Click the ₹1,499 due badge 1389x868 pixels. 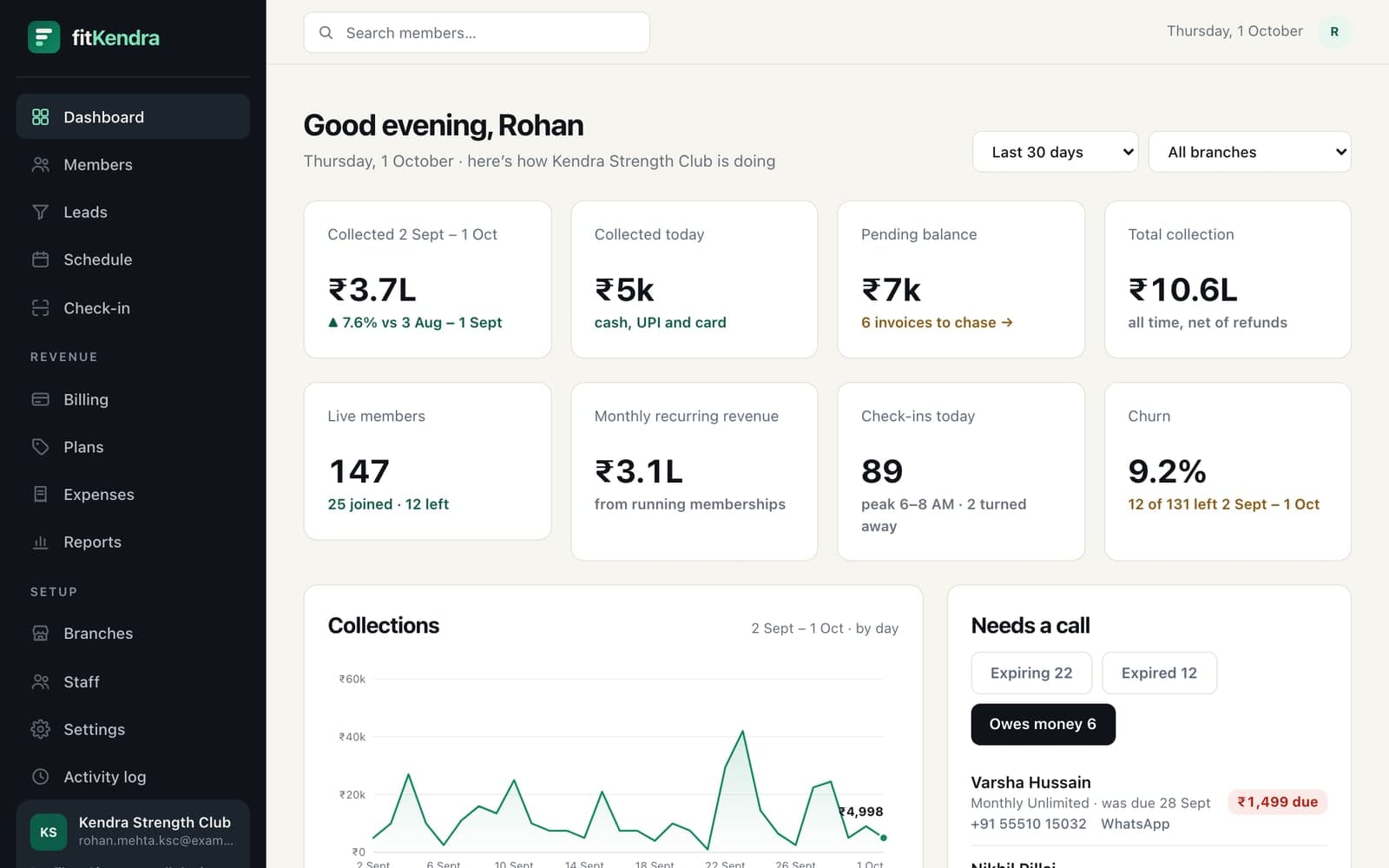click(1277, 802)
